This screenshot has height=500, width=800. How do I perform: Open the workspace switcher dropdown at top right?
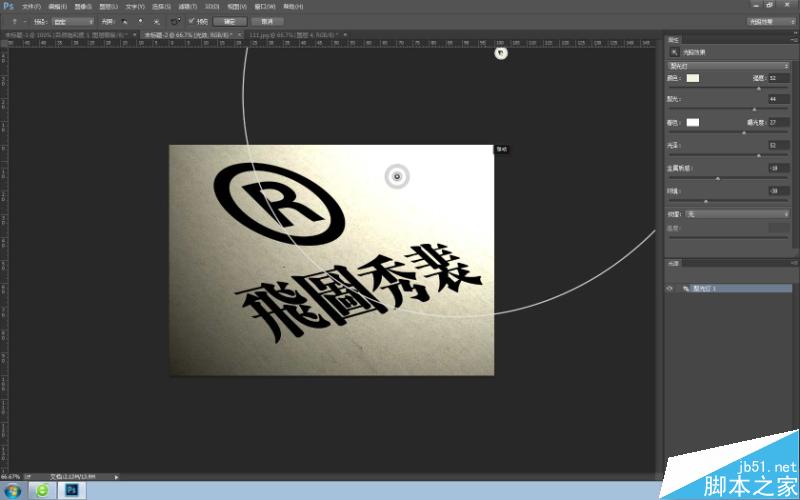coord(771,21)
